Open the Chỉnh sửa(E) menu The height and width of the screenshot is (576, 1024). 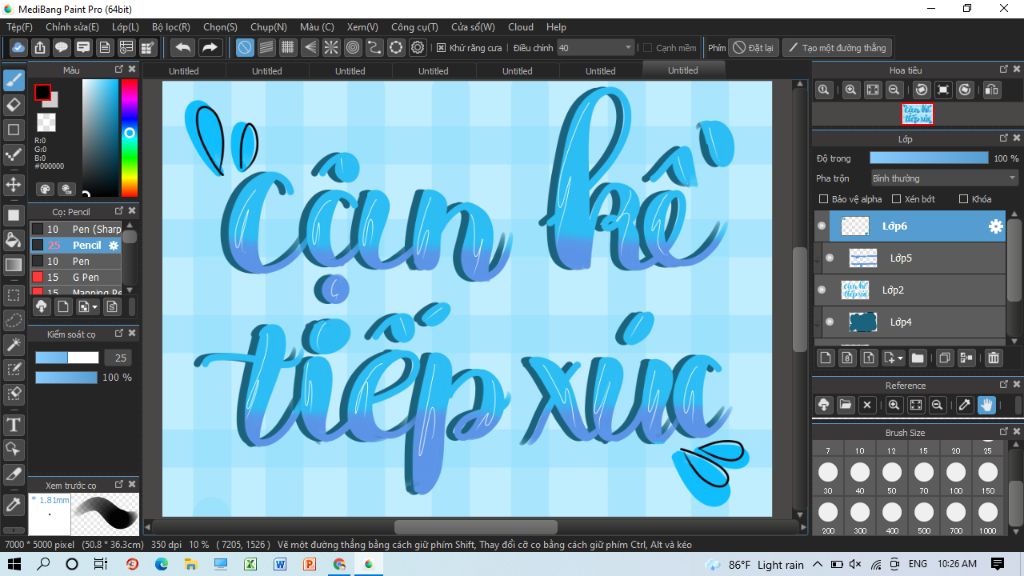coord(72,27)
